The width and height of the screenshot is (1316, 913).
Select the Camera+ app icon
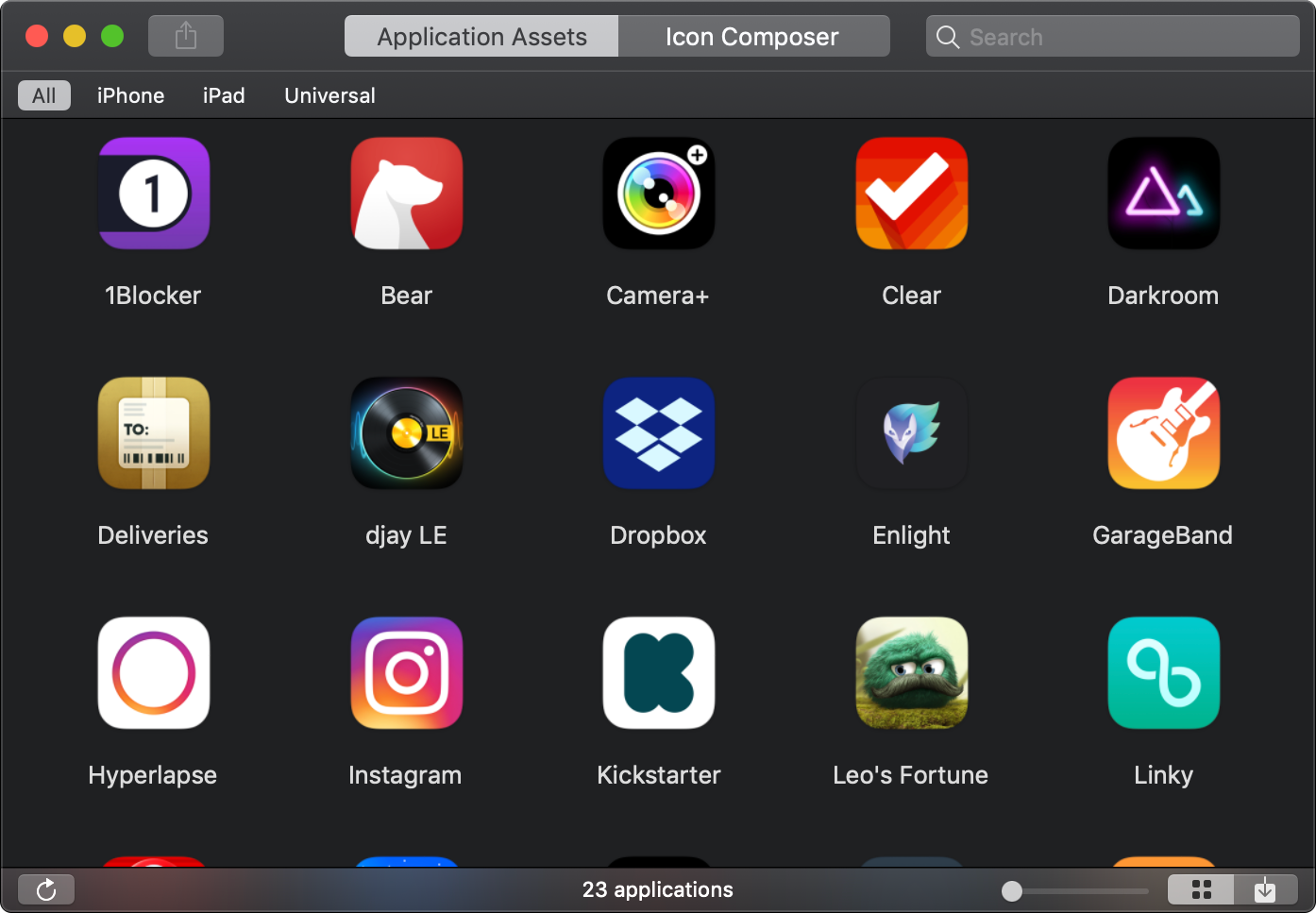(659, 194)
